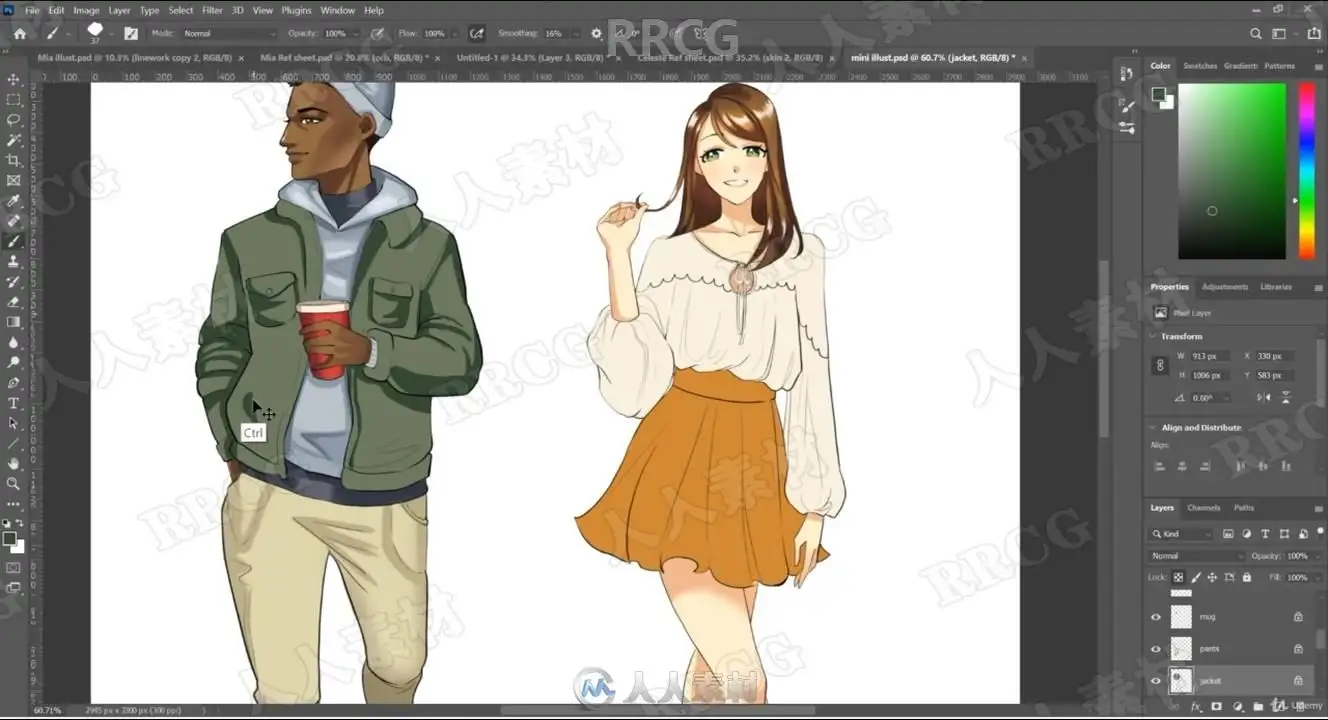Hide the mug layer

click(x=1156, y=617)
